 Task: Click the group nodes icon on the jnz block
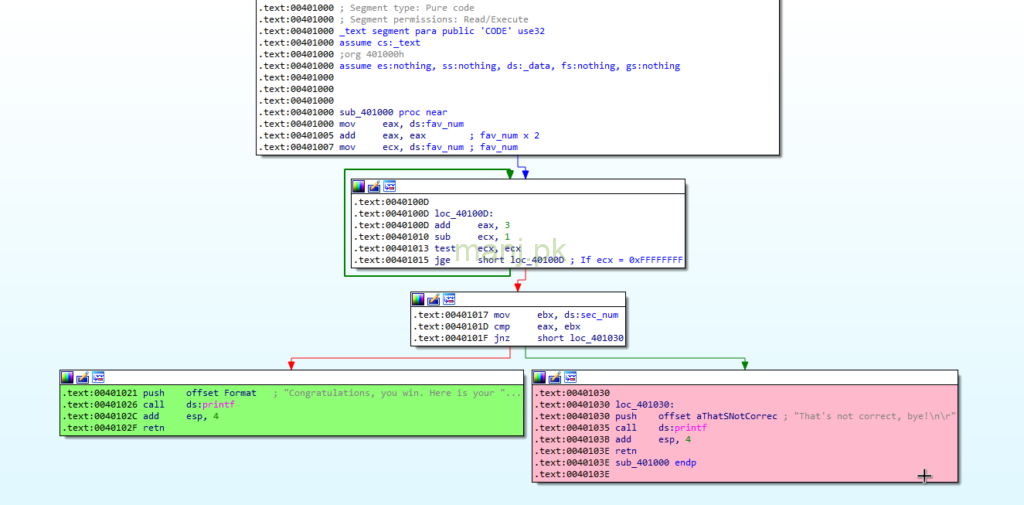click(450, 299)
